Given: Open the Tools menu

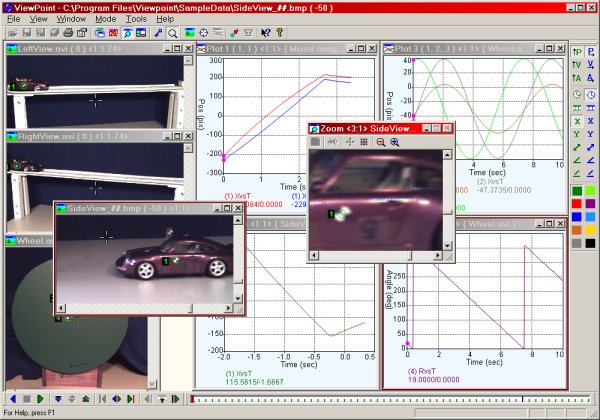Looking at the screenshot, I should (135, 19).
